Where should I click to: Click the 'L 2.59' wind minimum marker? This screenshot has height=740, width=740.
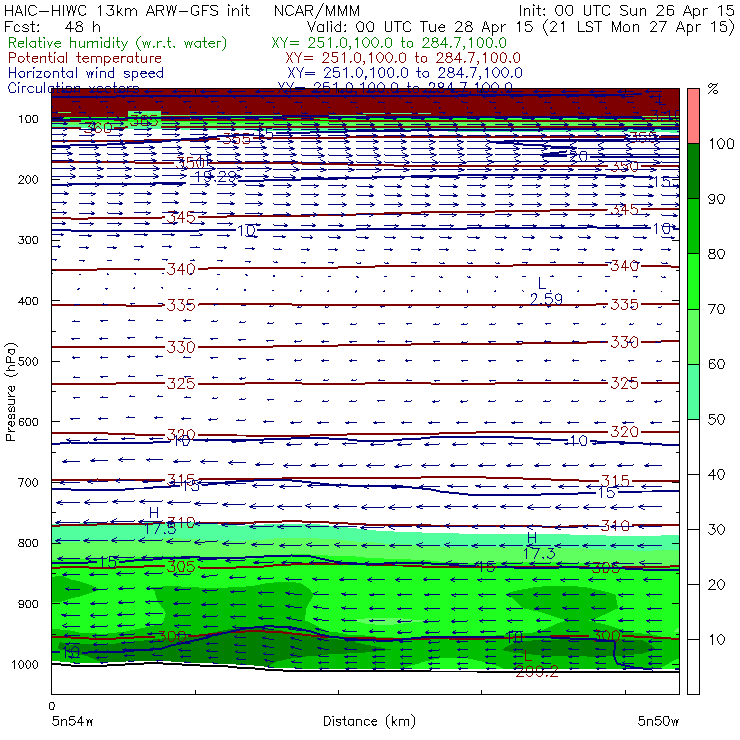[x=546, y=291]
